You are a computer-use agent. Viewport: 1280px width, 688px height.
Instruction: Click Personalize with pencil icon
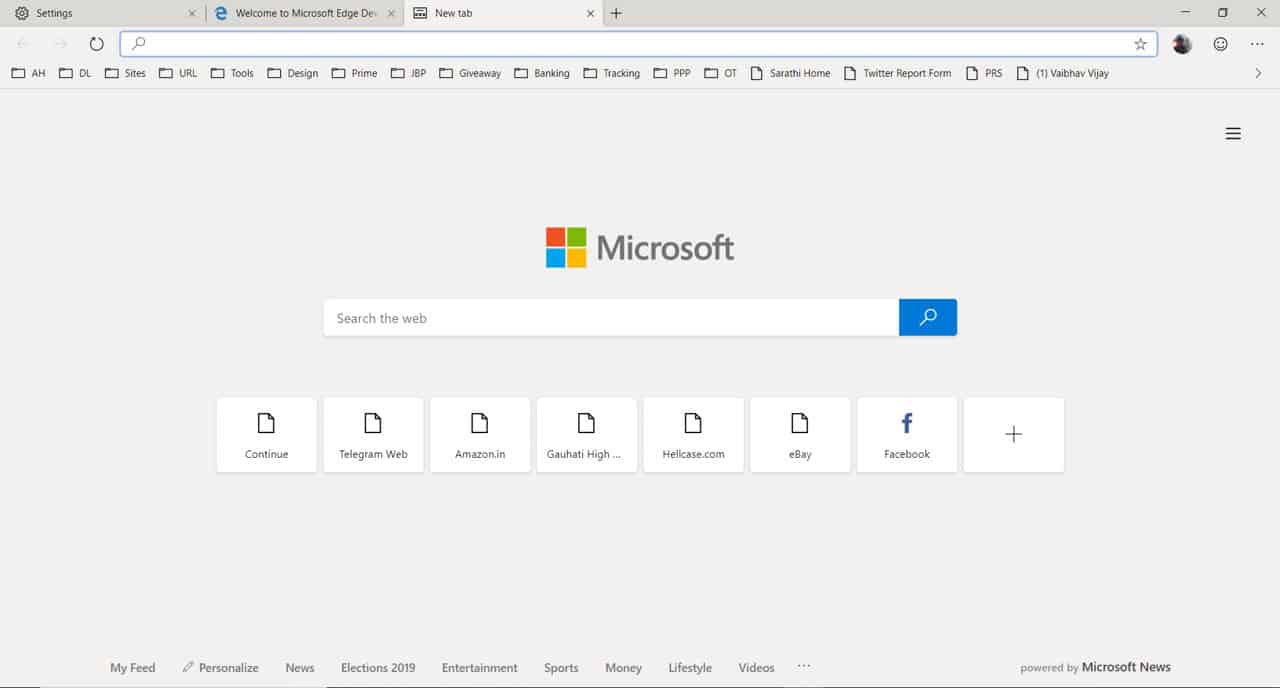[x=220, y=667]
